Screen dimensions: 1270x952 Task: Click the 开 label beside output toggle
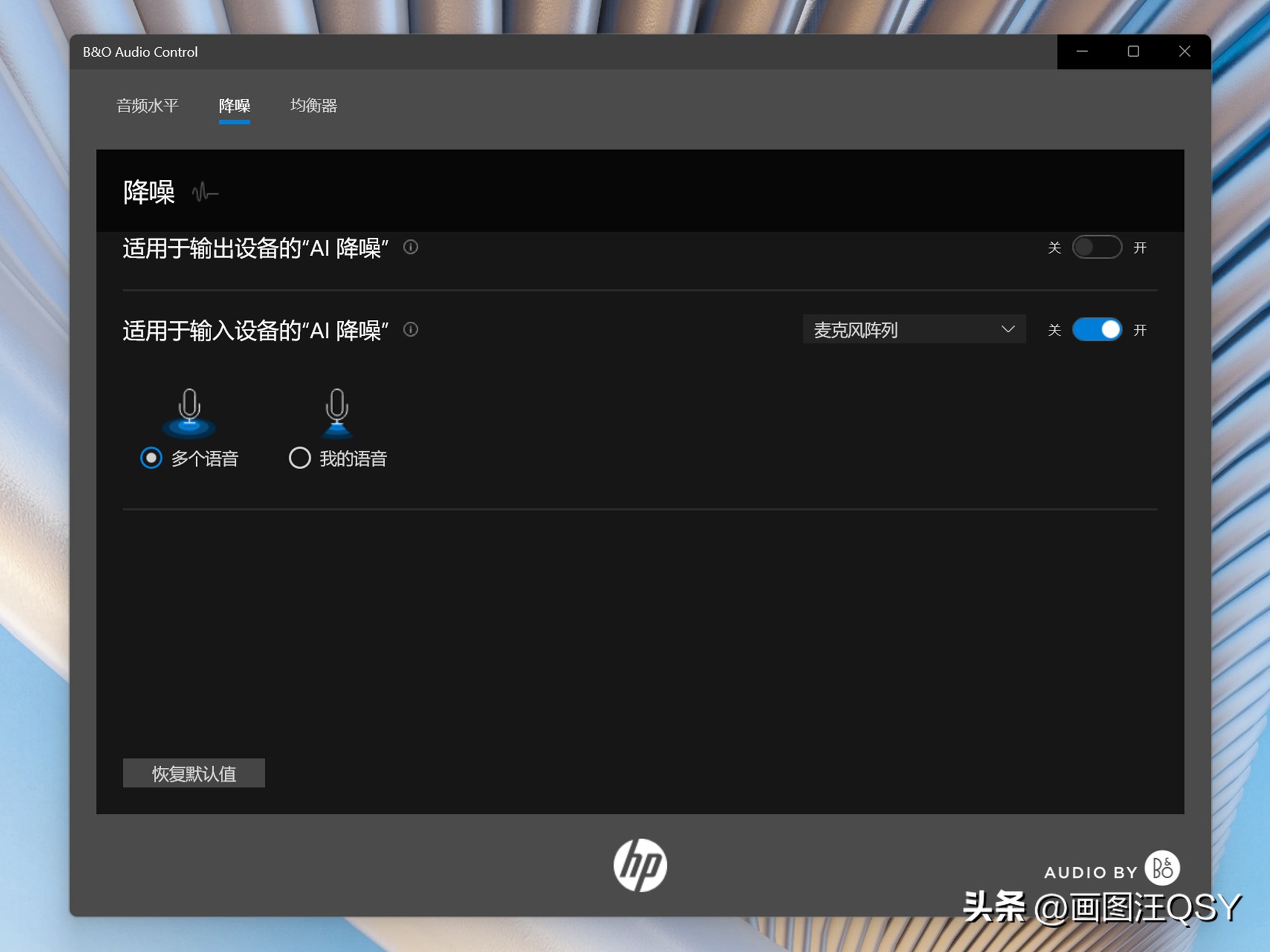pos(1141,248)
